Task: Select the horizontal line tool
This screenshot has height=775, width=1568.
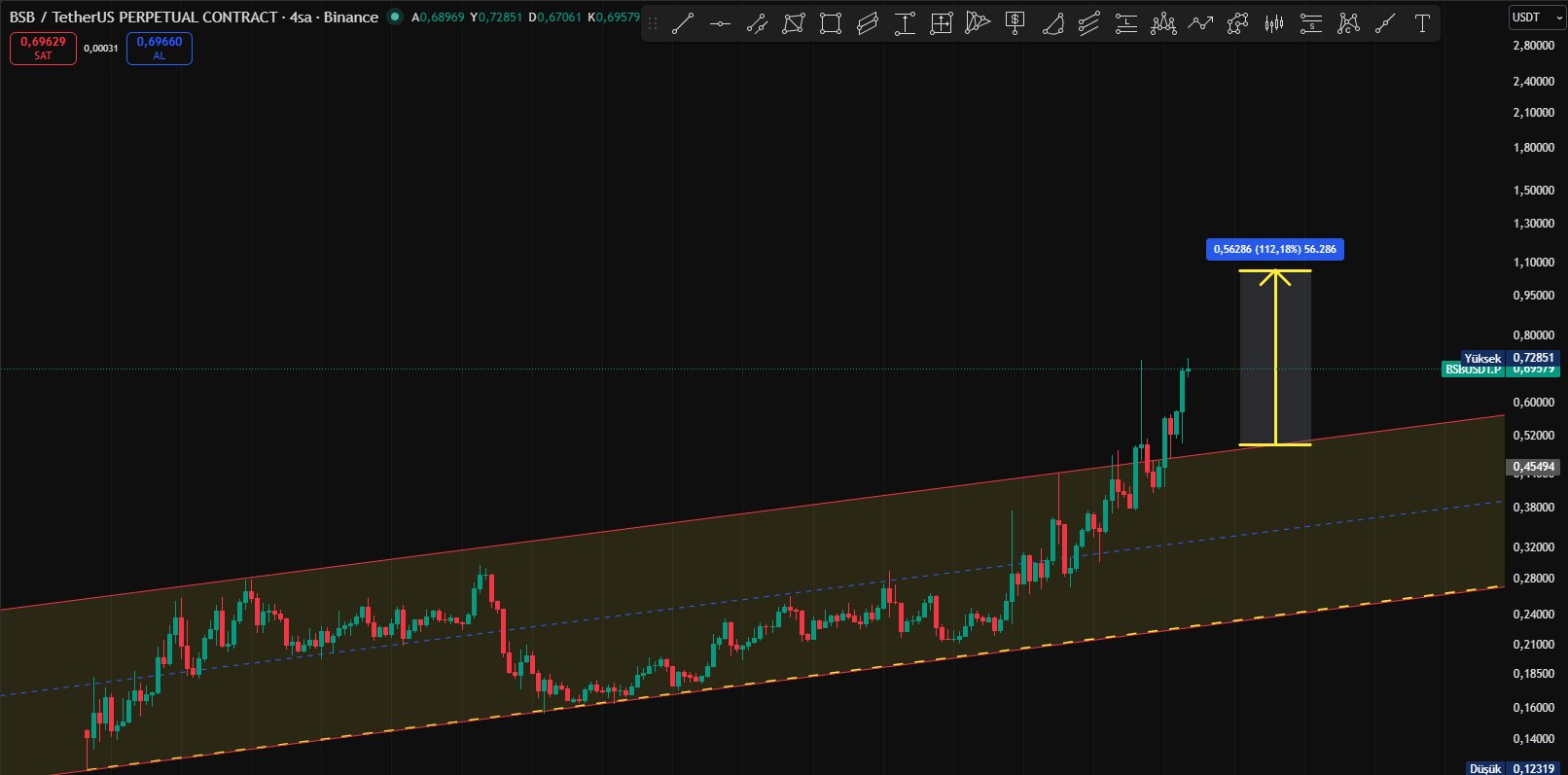Action: pyautogui.click(x=720, y=23)
